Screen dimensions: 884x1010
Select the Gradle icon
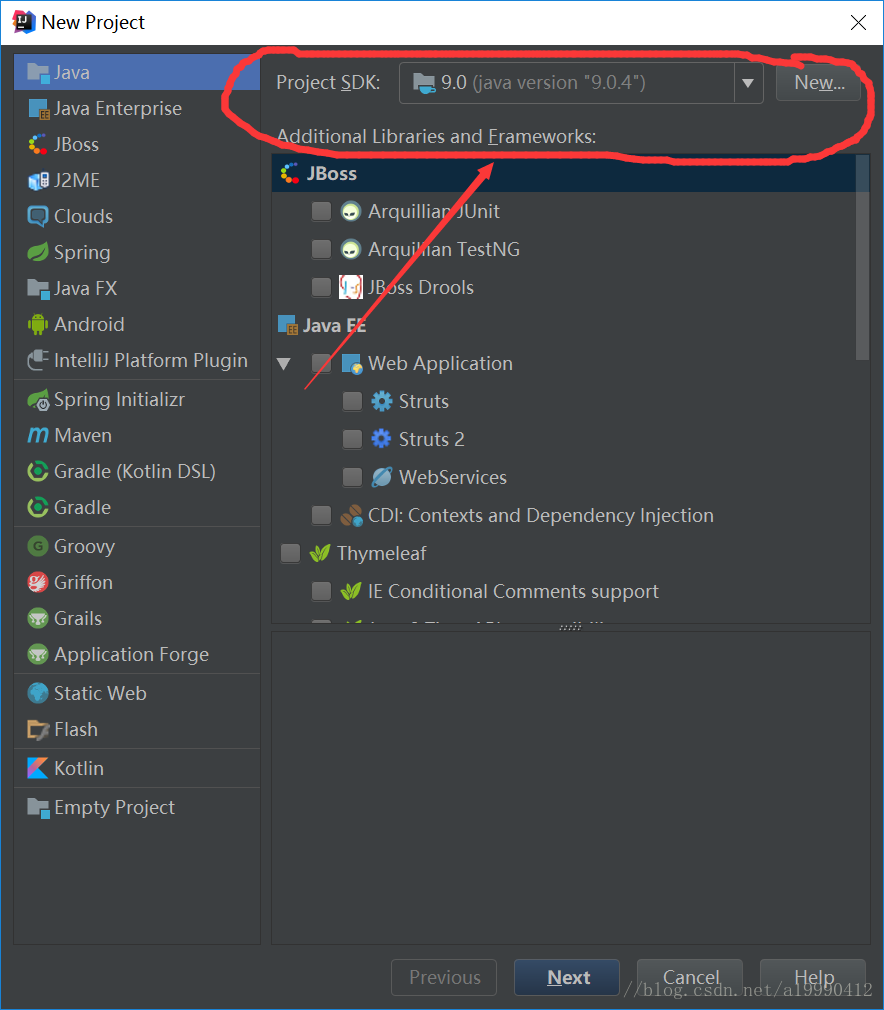coord(38,508)
